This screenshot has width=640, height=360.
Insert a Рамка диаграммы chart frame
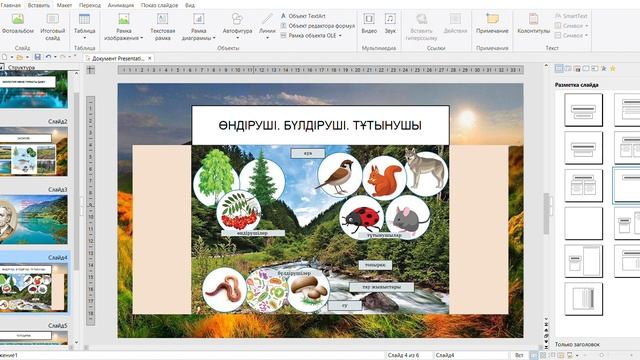[x=198, y=26]
